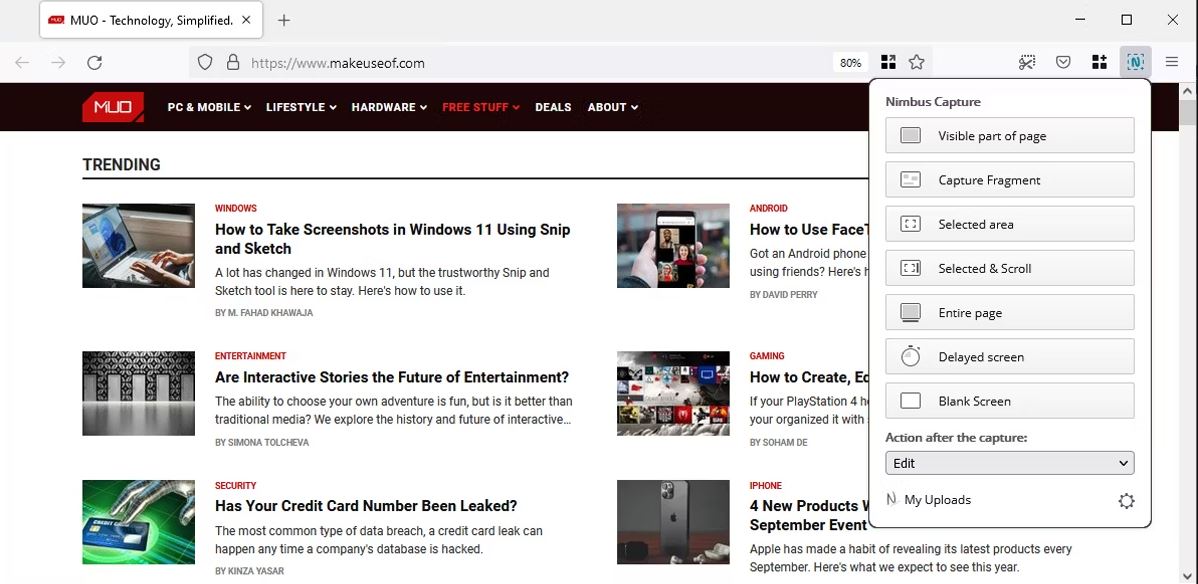Click the page vertical scrollbar thumb
The image size is (1198, 584).
pos(1188,113)
